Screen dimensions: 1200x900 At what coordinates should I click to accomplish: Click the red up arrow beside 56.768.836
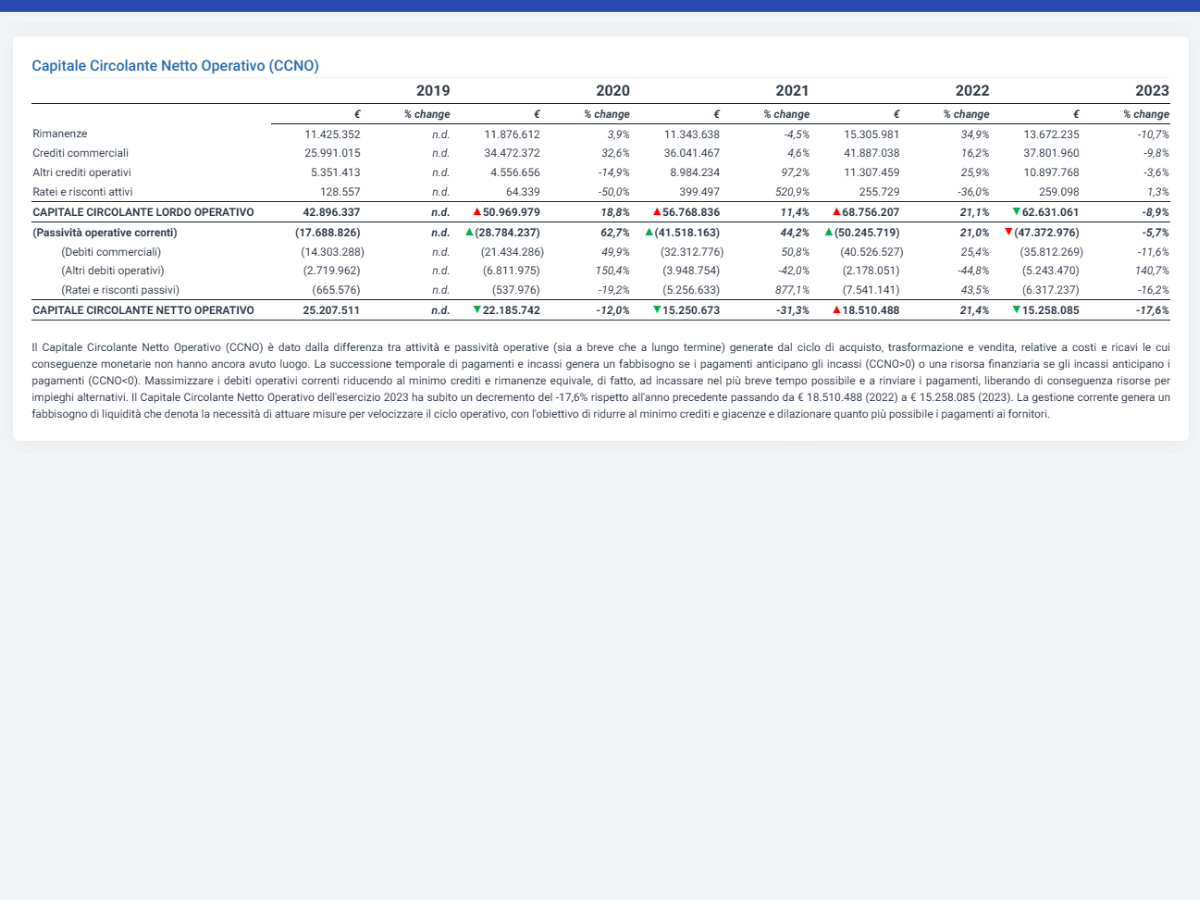(656, 212)
